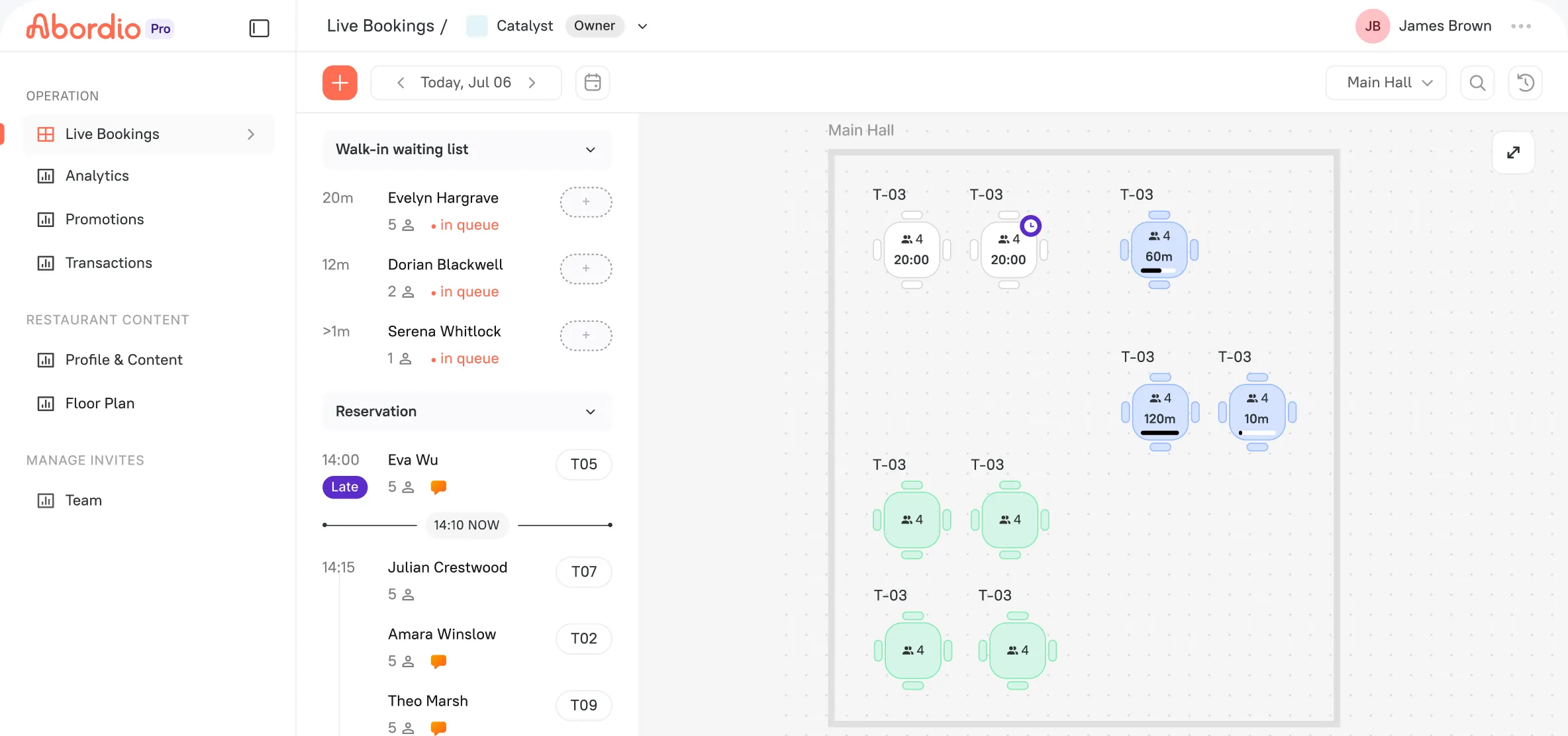Assign table to Serena Whitlock plus button
The image size is (1568, 736).
pos(586,336)
